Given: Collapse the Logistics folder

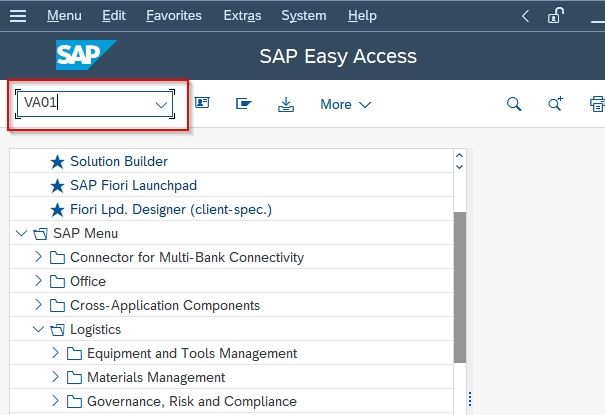Looking at the screenshot, I should 38,329.
